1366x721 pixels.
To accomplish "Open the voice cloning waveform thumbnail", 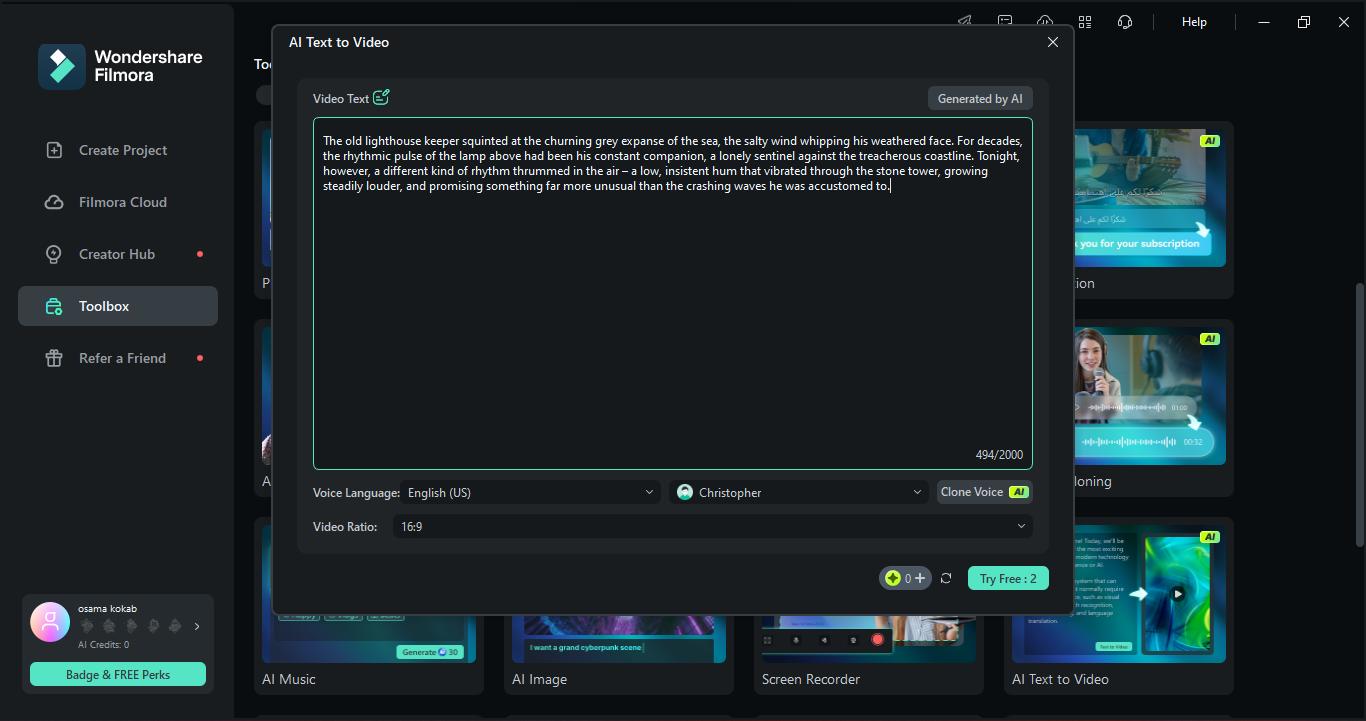I will [1149, 396].
